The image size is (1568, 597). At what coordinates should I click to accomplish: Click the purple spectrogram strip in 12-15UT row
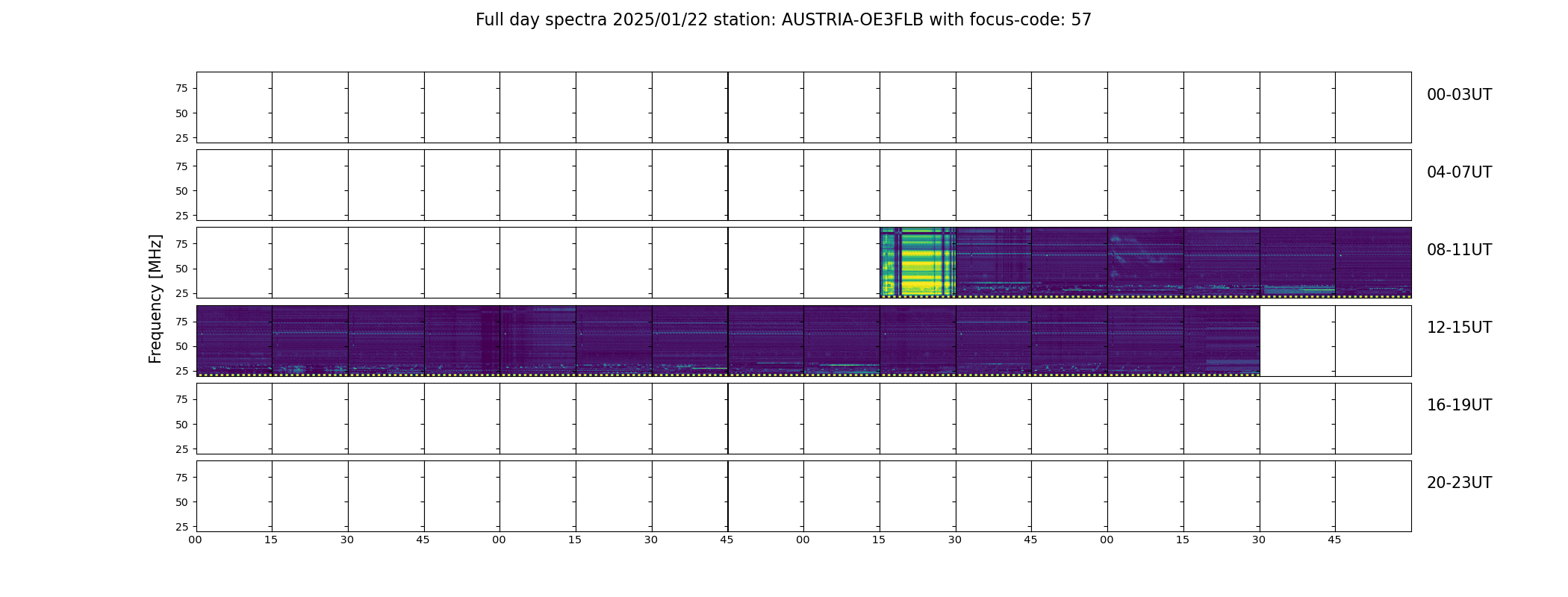coord(728,340)
